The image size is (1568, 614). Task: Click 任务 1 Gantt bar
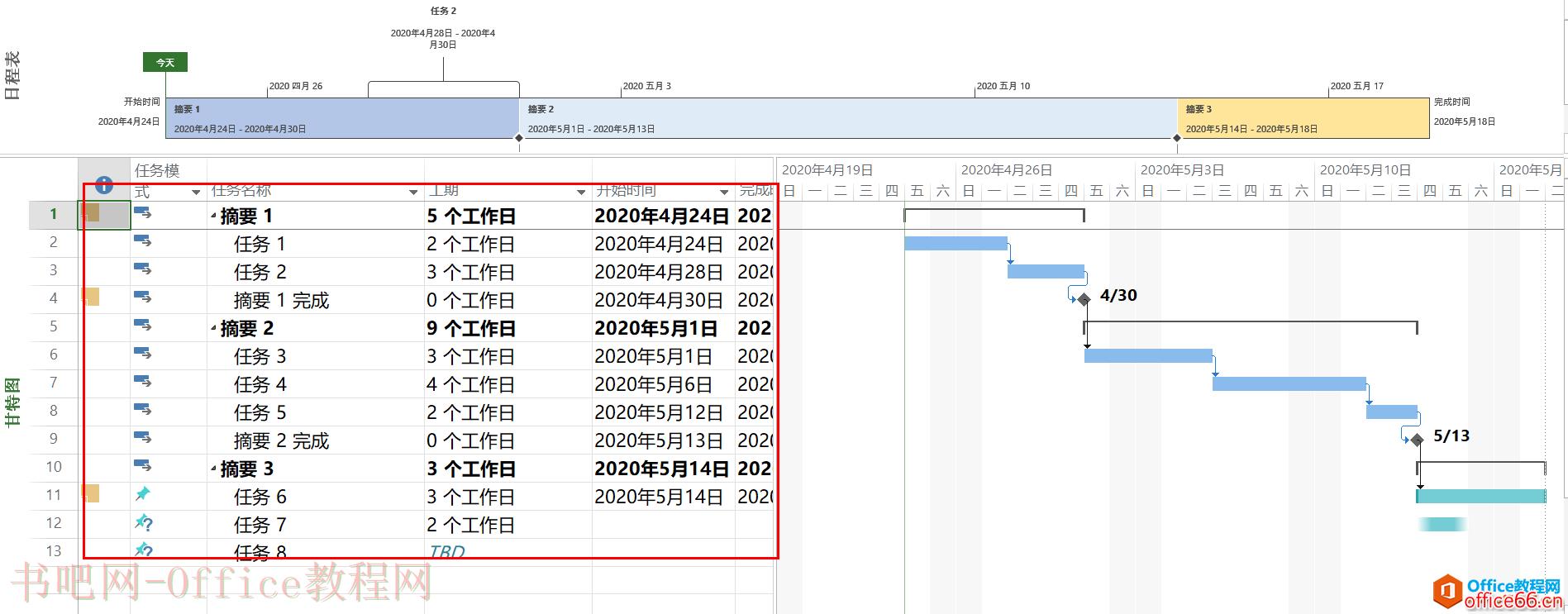pyautogui.click(x=956, y=243)
